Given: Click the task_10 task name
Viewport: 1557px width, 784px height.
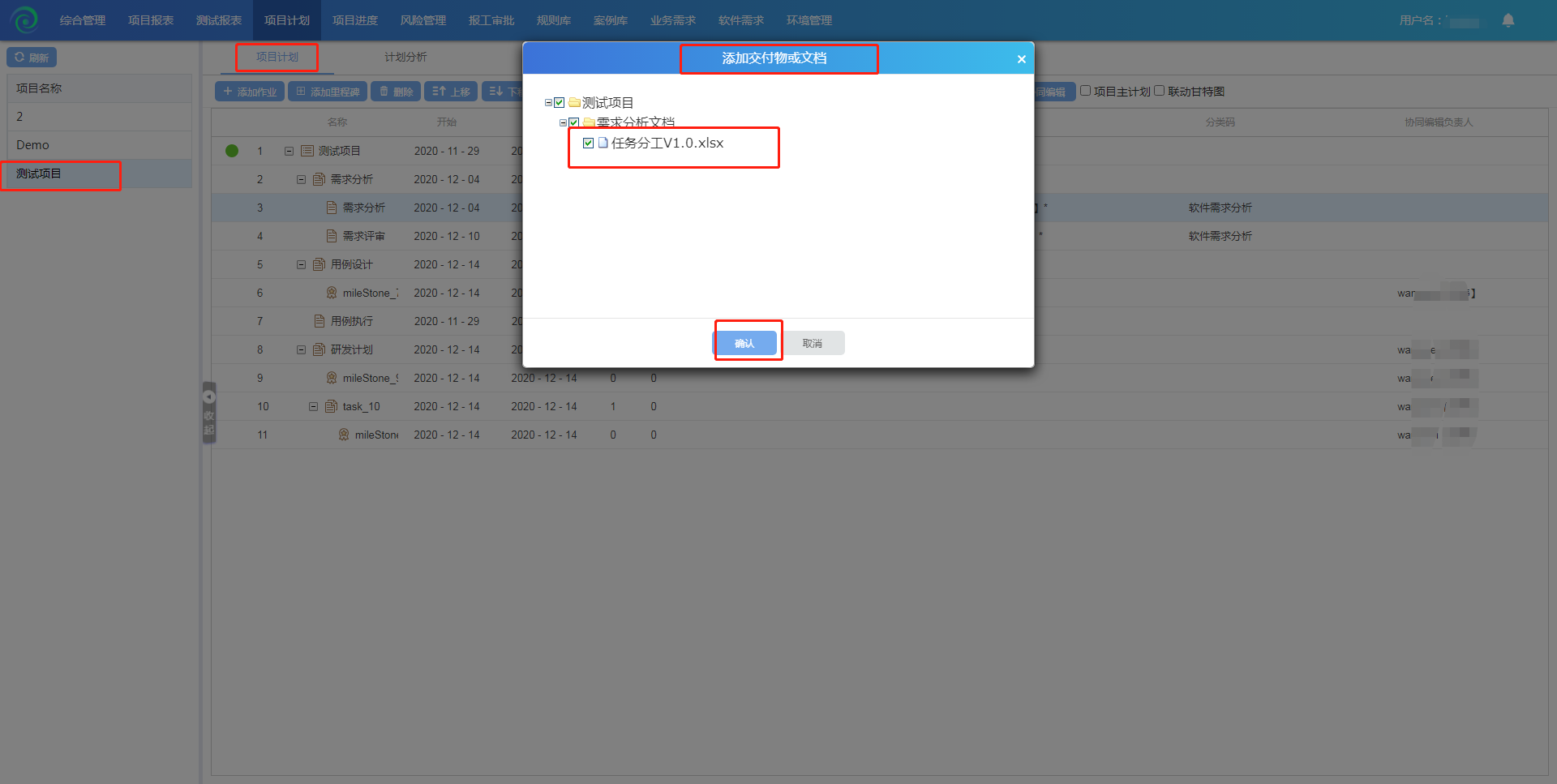Looking at the screenshot, I should [361, 406].
